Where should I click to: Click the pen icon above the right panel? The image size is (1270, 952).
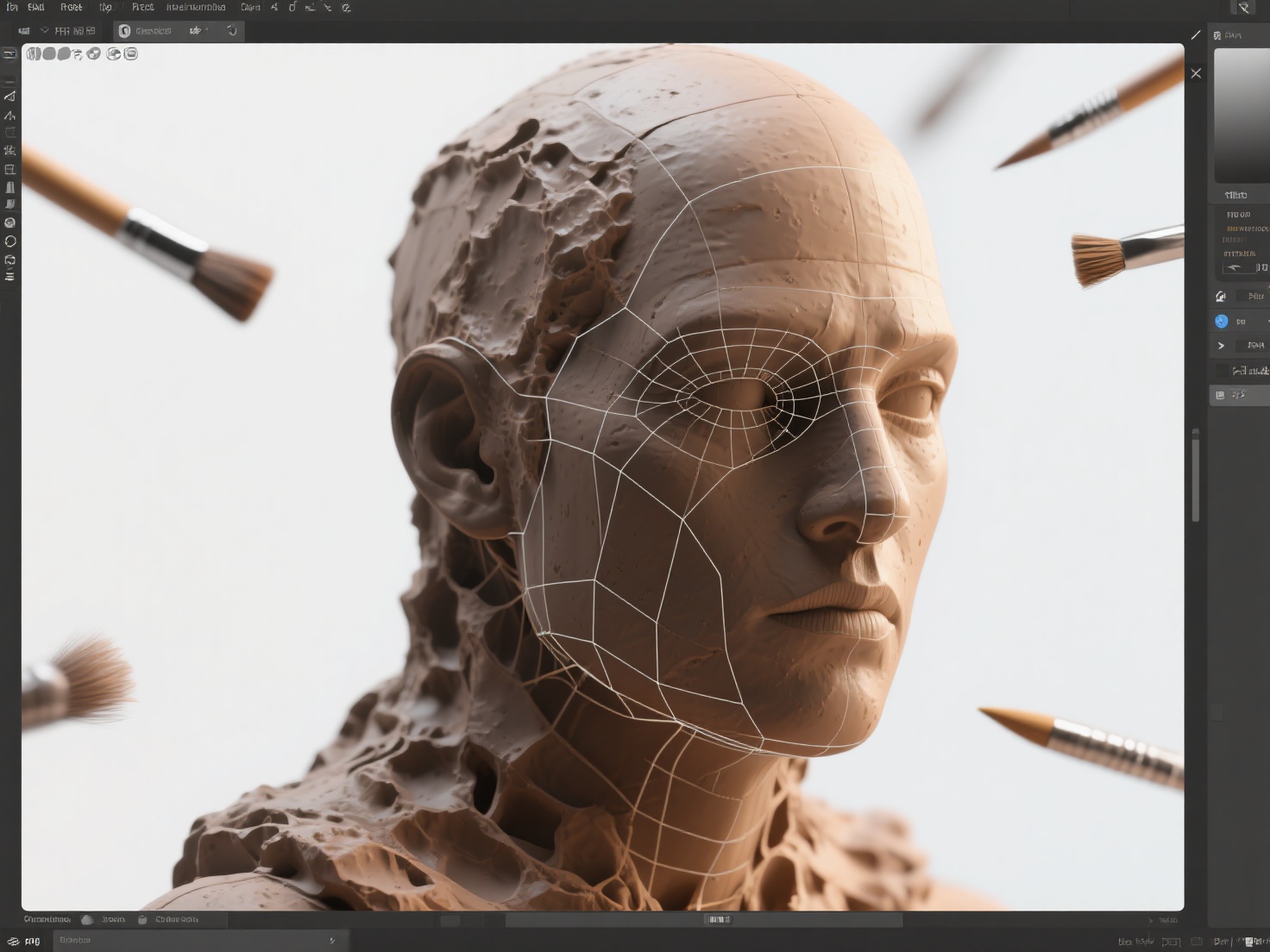point(1196,35)
